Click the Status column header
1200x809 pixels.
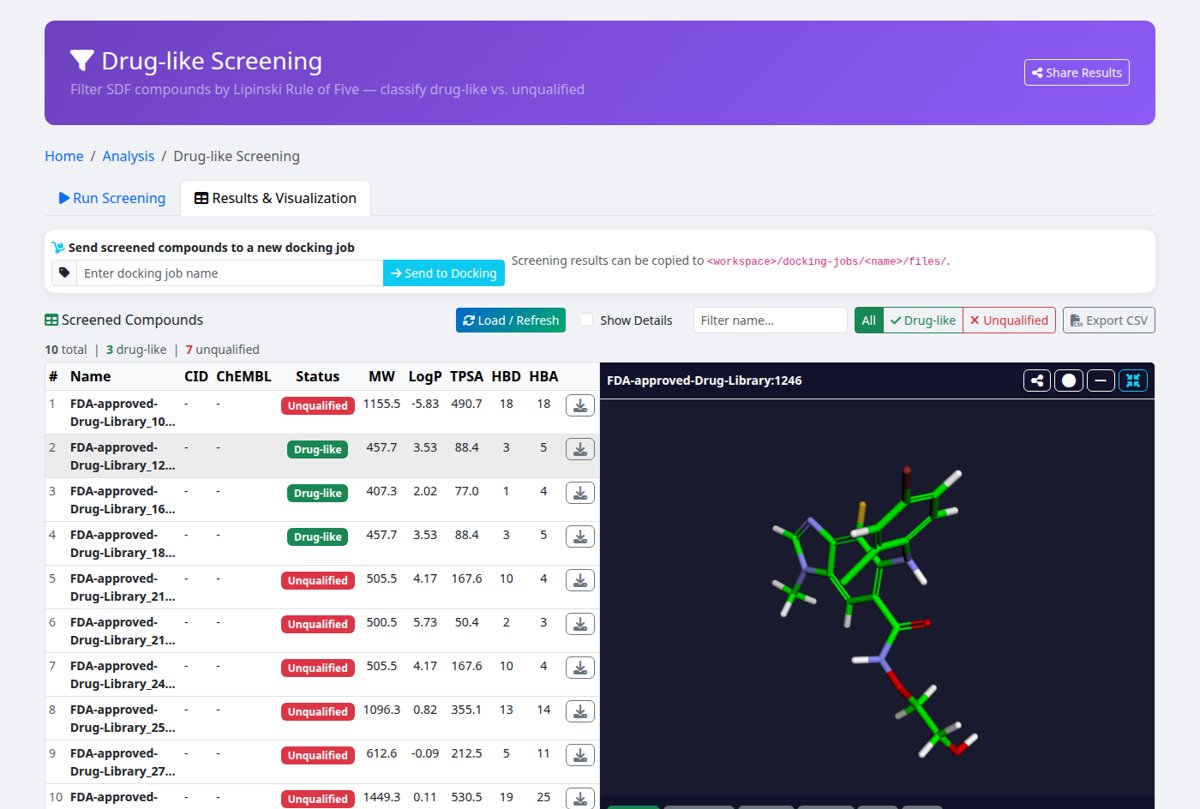click(317, 377)
